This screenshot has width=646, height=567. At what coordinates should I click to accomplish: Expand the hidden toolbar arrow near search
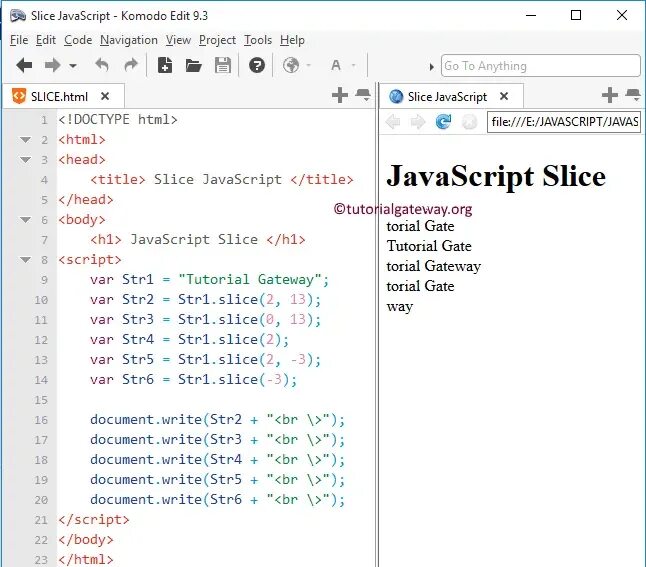click(x=431, y=66)
